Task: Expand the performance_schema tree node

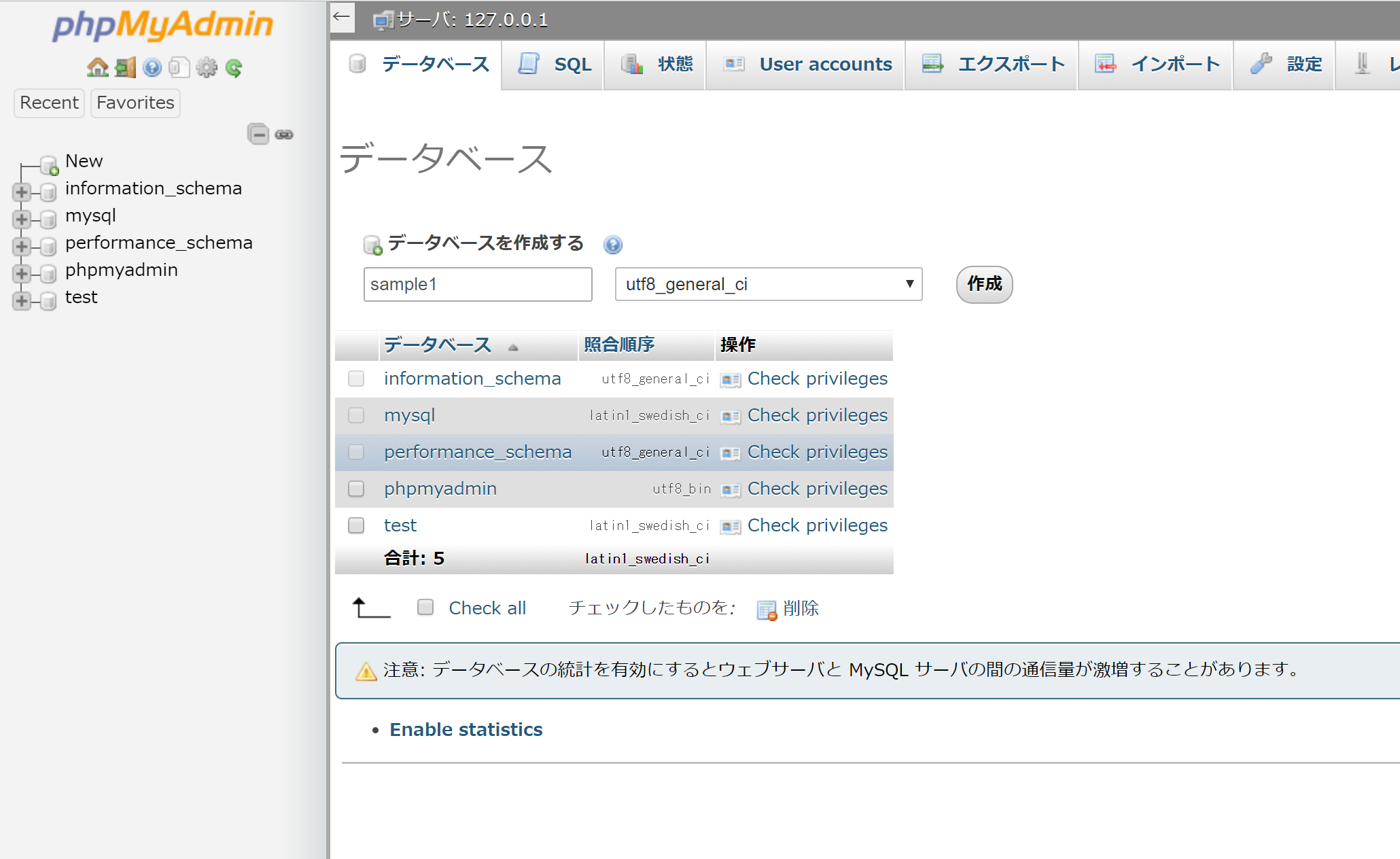Action: 21,246
